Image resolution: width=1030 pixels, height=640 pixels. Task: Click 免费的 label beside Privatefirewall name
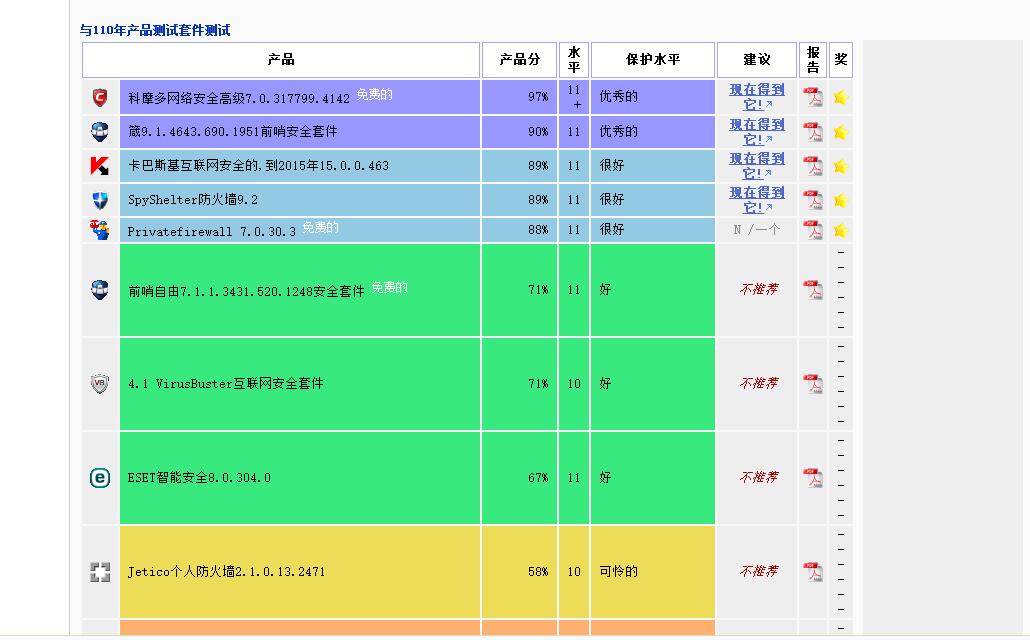[321, 227]
